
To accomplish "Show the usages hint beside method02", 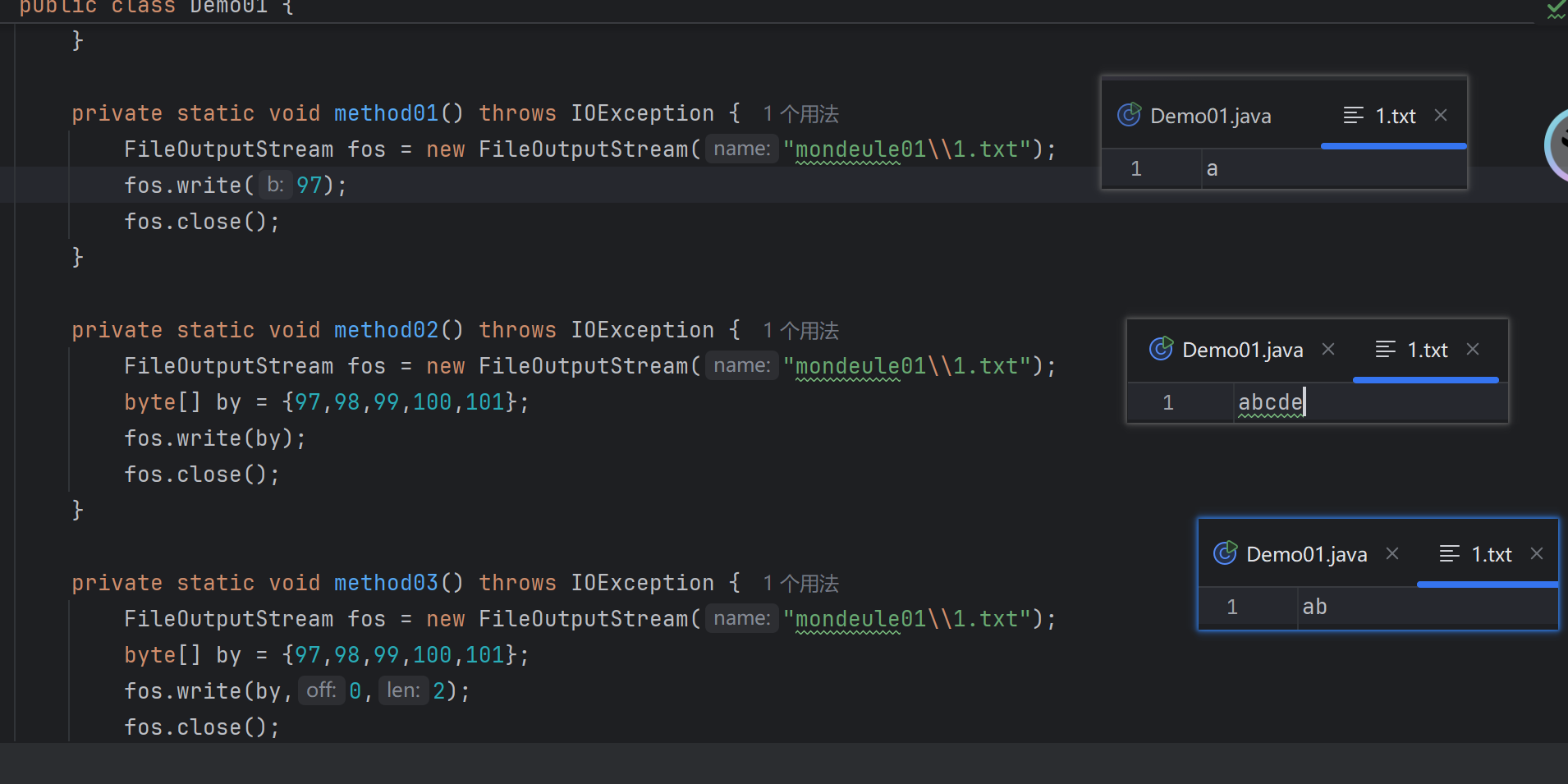I will [x=800, y=331].
